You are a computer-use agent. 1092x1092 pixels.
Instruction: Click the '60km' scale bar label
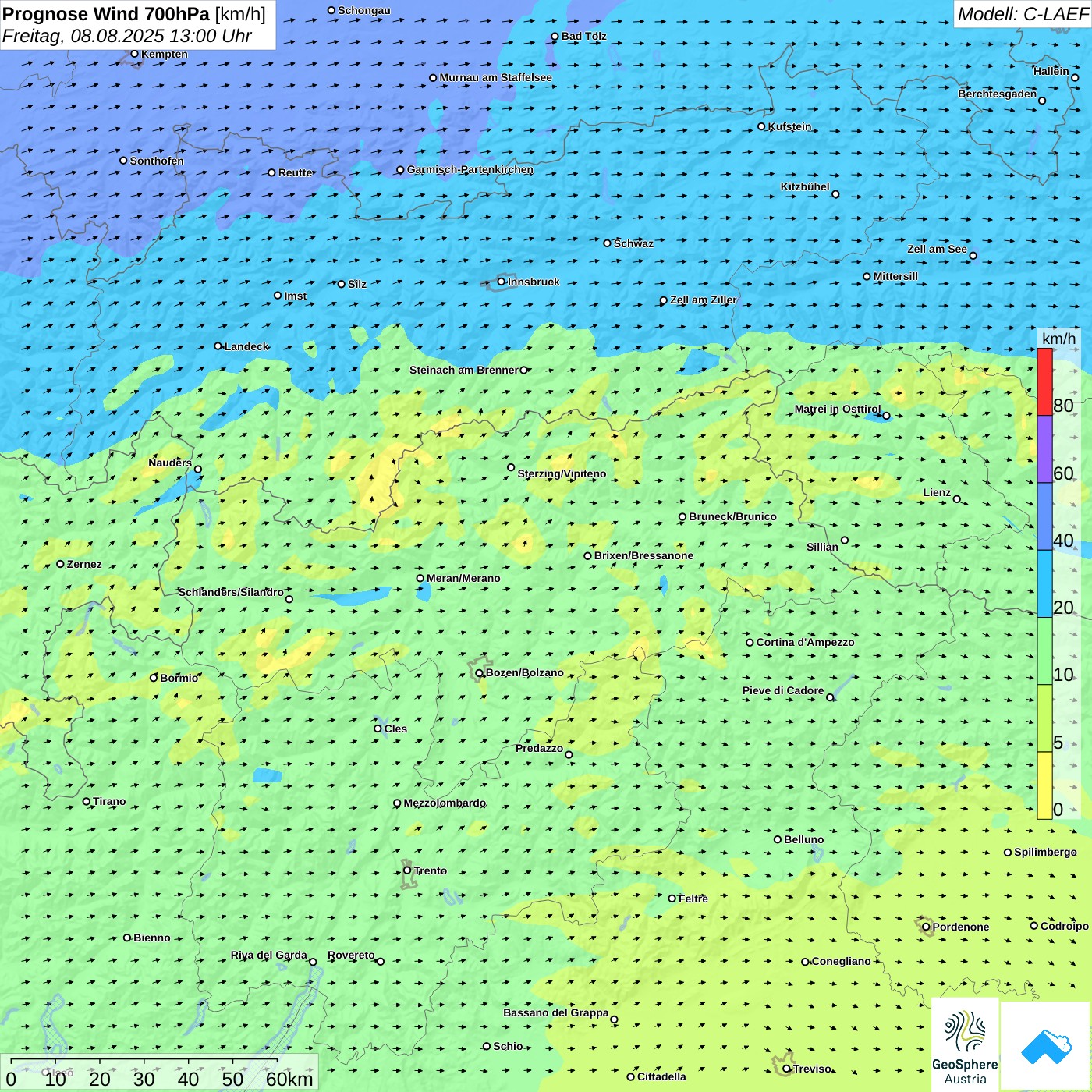[289, 1079]
